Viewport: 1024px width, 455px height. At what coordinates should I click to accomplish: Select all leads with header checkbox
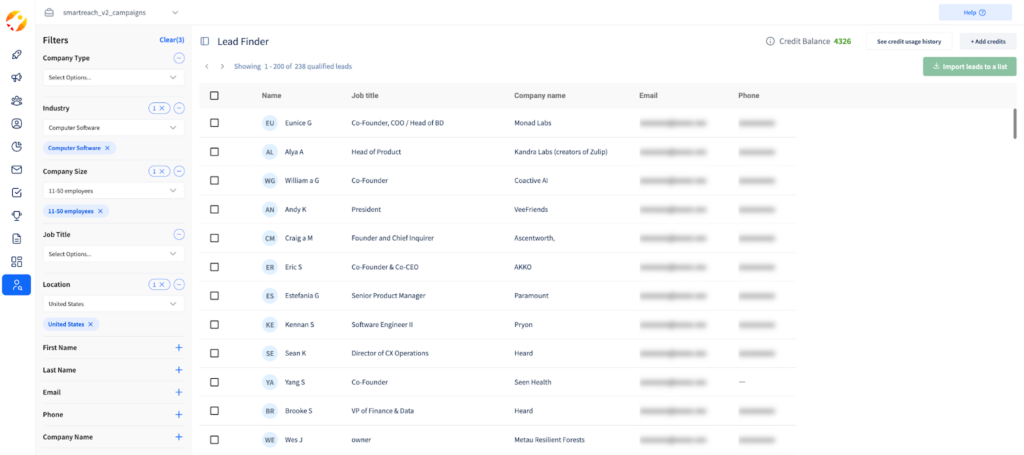click(214, 95)
